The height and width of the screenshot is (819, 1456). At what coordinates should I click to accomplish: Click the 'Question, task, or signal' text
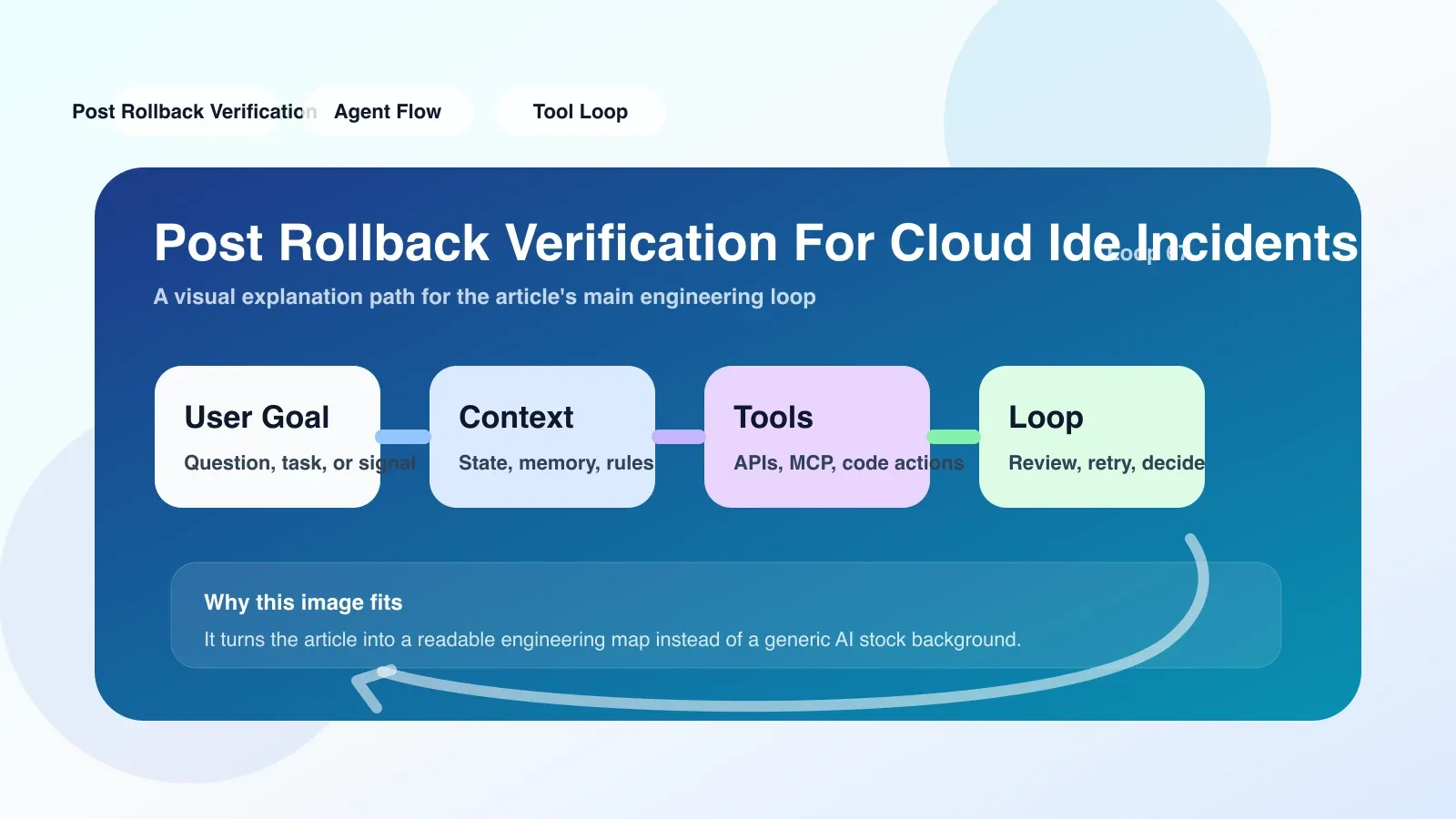point(300,463)
